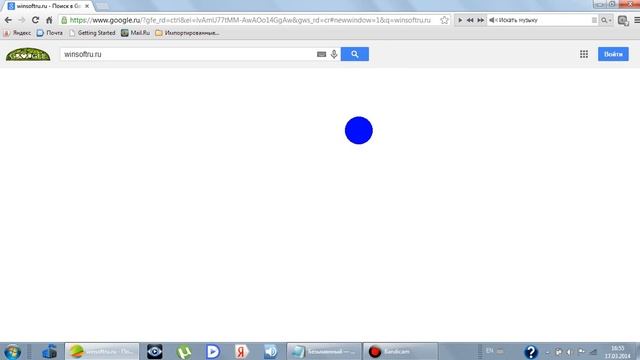Screen dimensions: 640x360
Task: Open the eye icon app in taskbar
Action: click(x=155, y=351)
